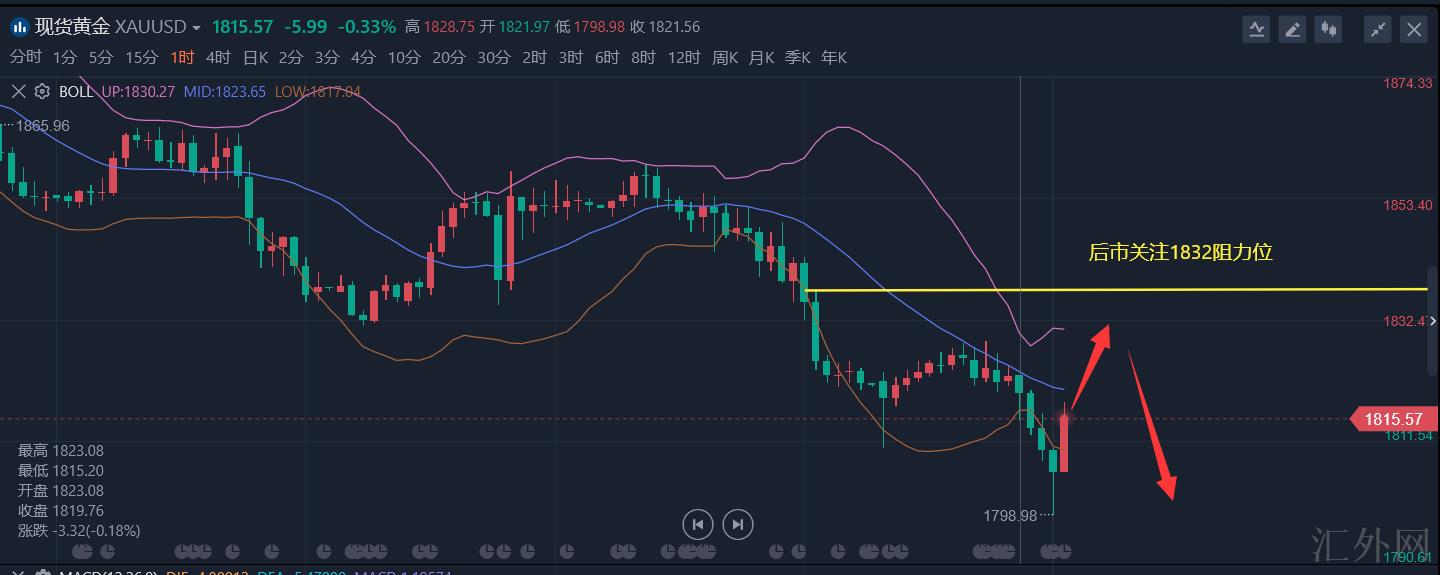Click the yellow 1832 resistance line
The width and height of the screenshot is (1440, 575).
(x=1100, y=290)
